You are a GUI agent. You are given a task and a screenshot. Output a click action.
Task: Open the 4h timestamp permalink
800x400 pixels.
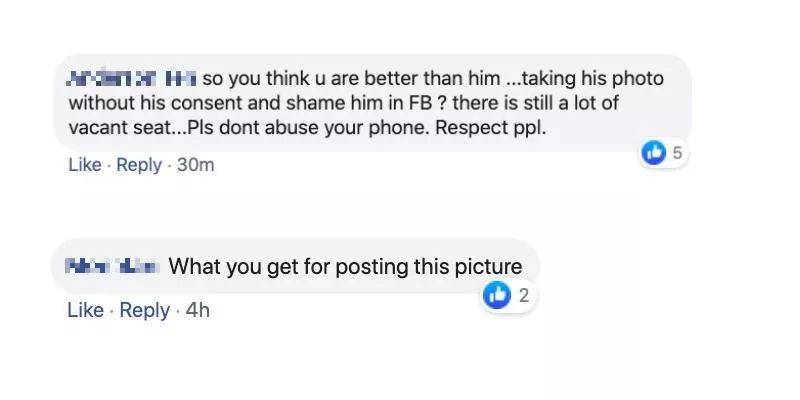click(x=197, y=310)
